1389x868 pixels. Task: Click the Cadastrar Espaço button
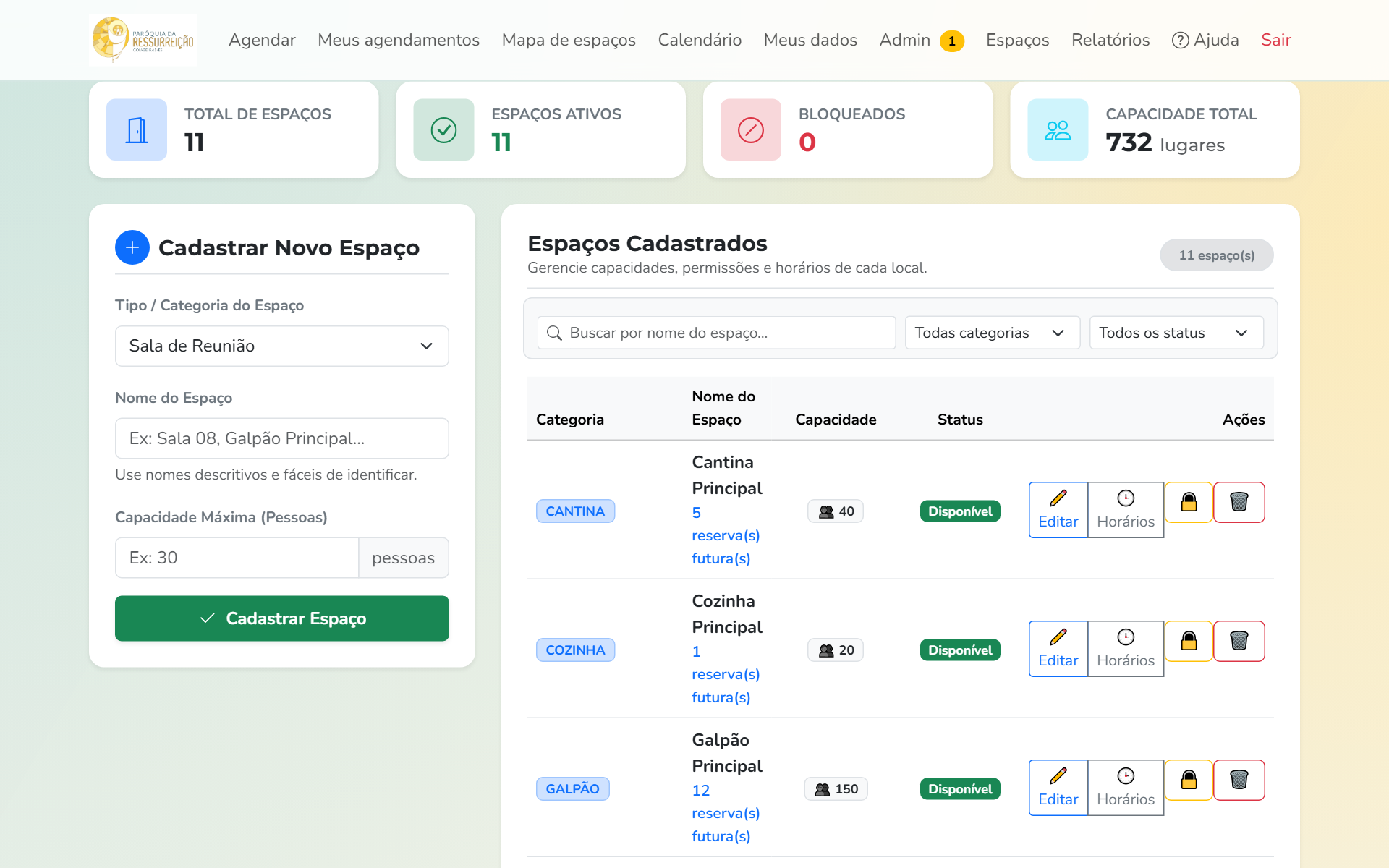coord(282,618)
